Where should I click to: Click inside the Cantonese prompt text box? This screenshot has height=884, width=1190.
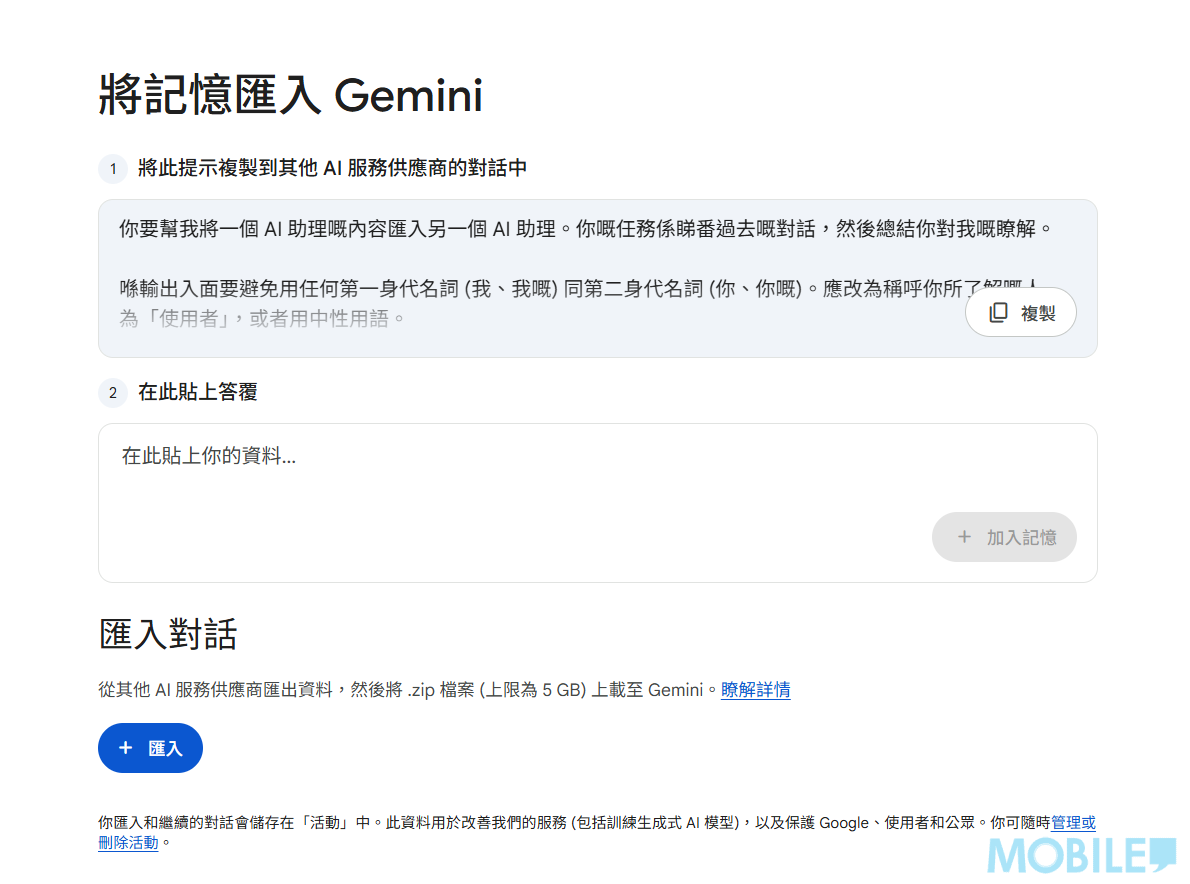(x=500, y=260)
